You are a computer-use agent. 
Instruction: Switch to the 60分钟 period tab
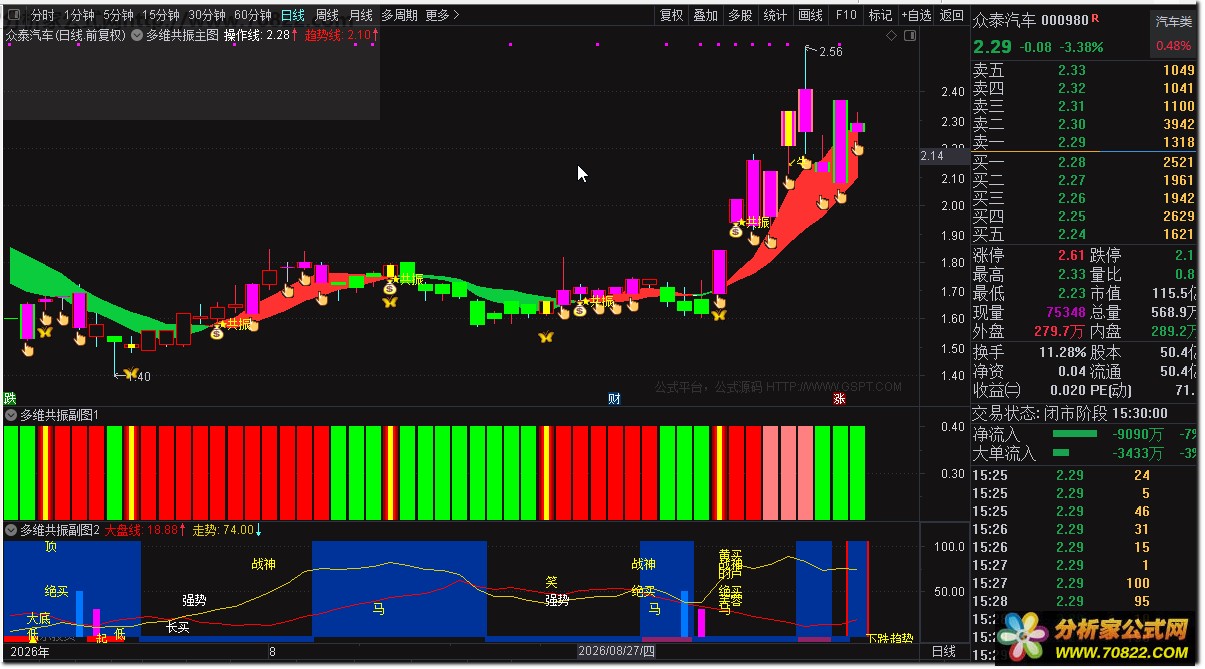[x=252, y=15]
